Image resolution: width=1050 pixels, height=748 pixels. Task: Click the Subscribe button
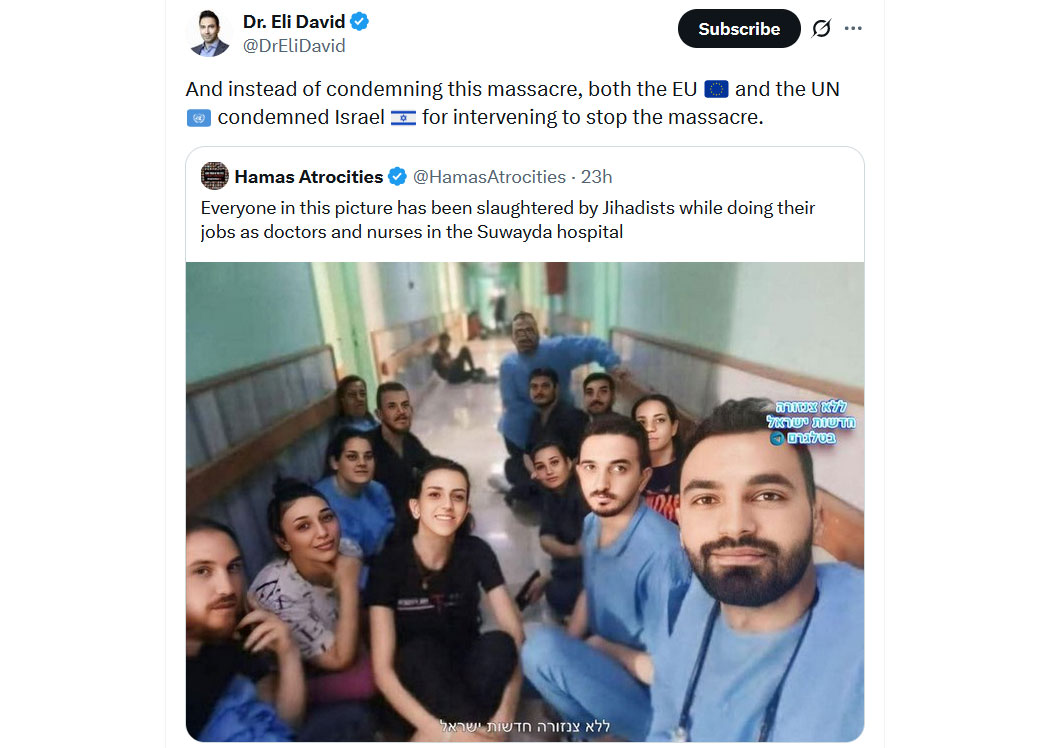739,29
